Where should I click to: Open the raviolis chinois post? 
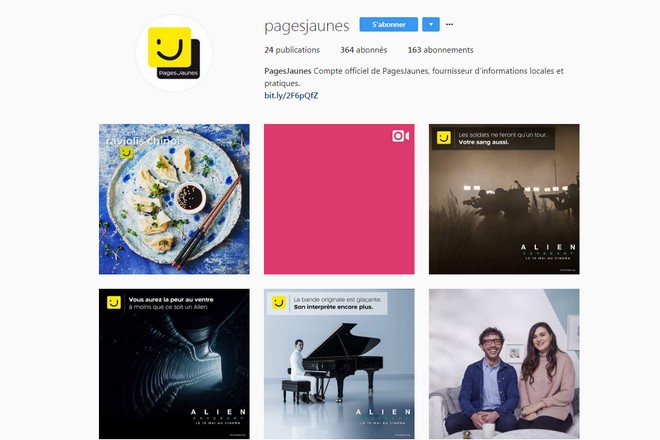click(x=174, y=199)
